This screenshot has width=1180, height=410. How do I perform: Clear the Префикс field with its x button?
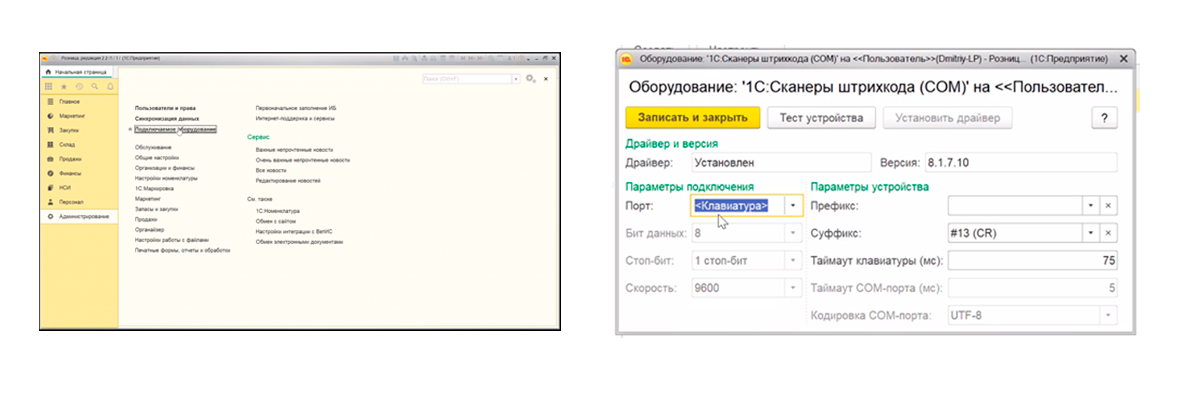click(x=1109, y=205)
